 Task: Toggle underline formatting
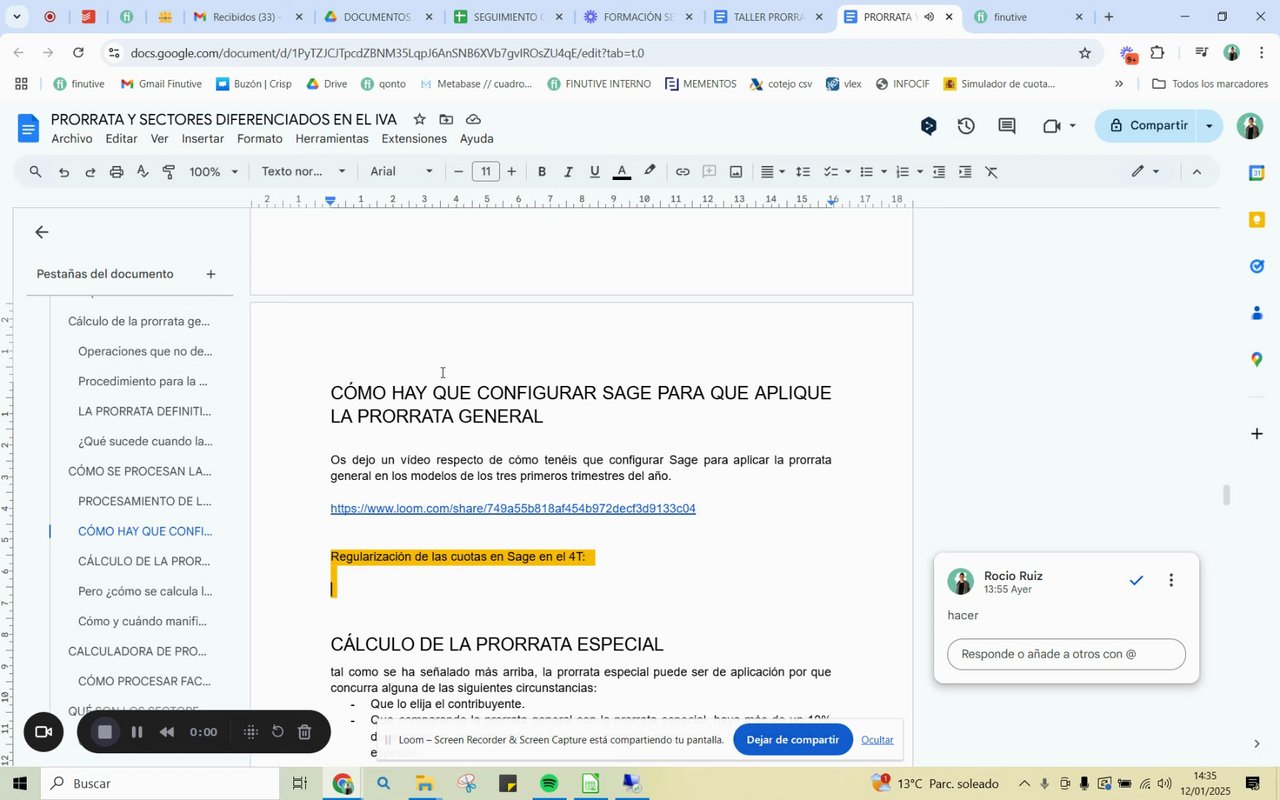594,172
